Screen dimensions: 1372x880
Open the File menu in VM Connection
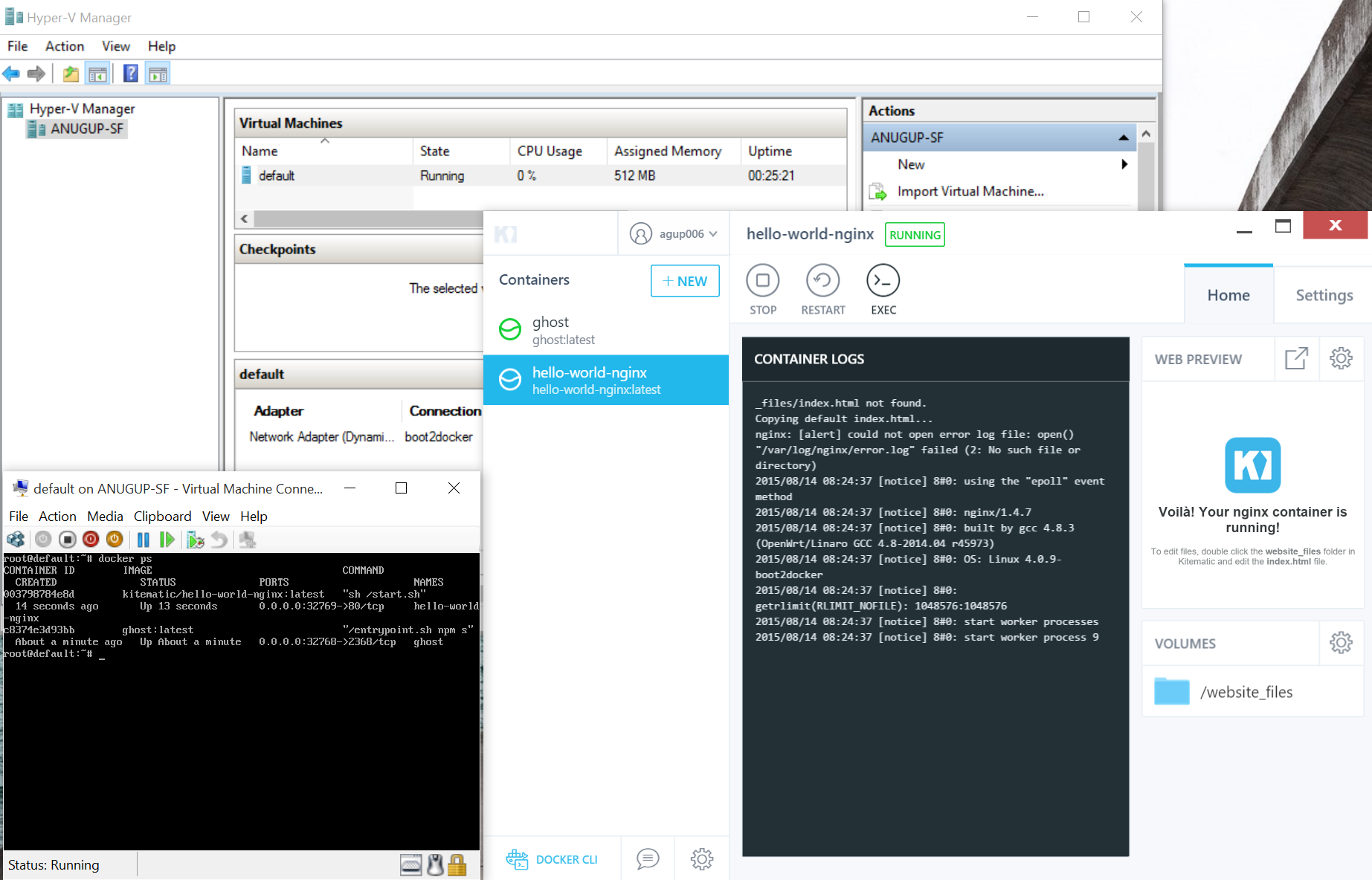(19, 516)
